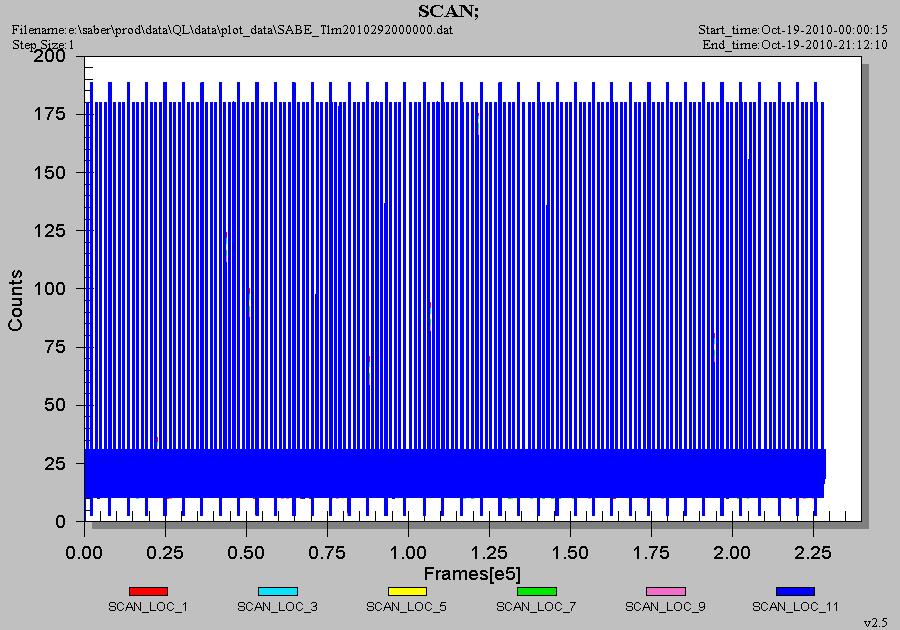Select the SCAN_LOC_5 legend label

pos(406,606)
